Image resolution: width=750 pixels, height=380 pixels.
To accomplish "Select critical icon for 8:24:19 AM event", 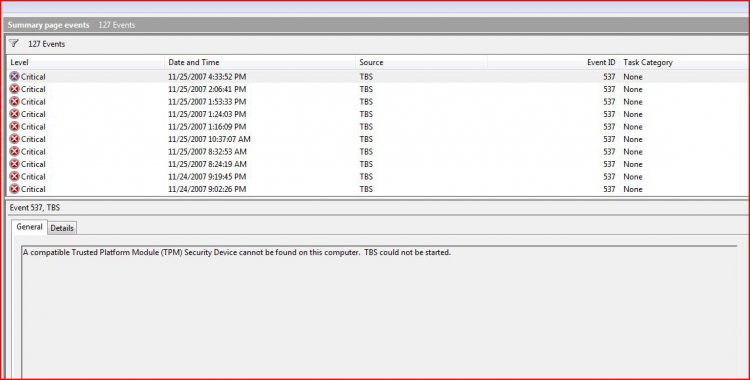I will point(14,164).
